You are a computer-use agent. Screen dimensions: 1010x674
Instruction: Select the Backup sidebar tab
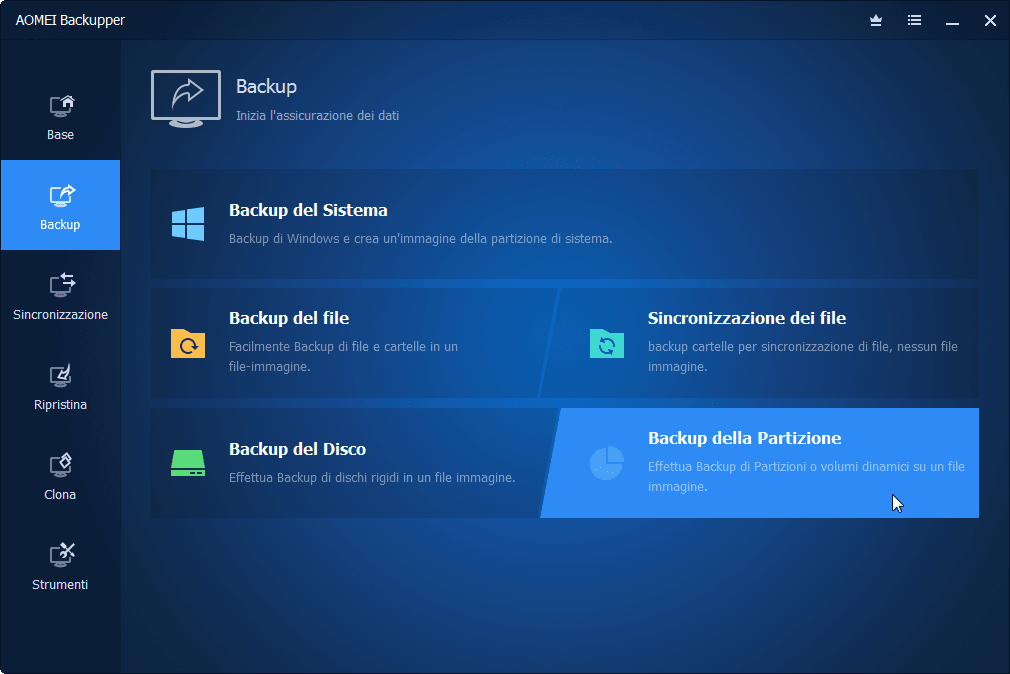(60, 205)
